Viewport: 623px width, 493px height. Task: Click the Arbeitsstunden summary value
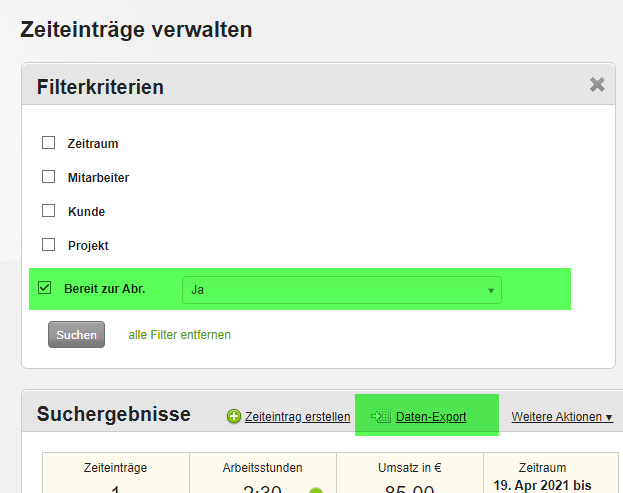(x=262, y=488)
